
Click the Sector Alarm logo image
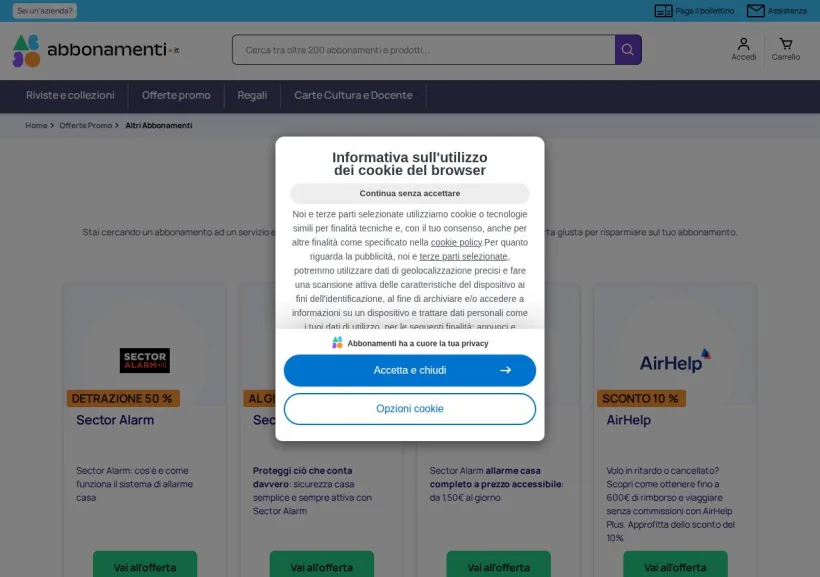pyautogui.click(x=145, y=360)
